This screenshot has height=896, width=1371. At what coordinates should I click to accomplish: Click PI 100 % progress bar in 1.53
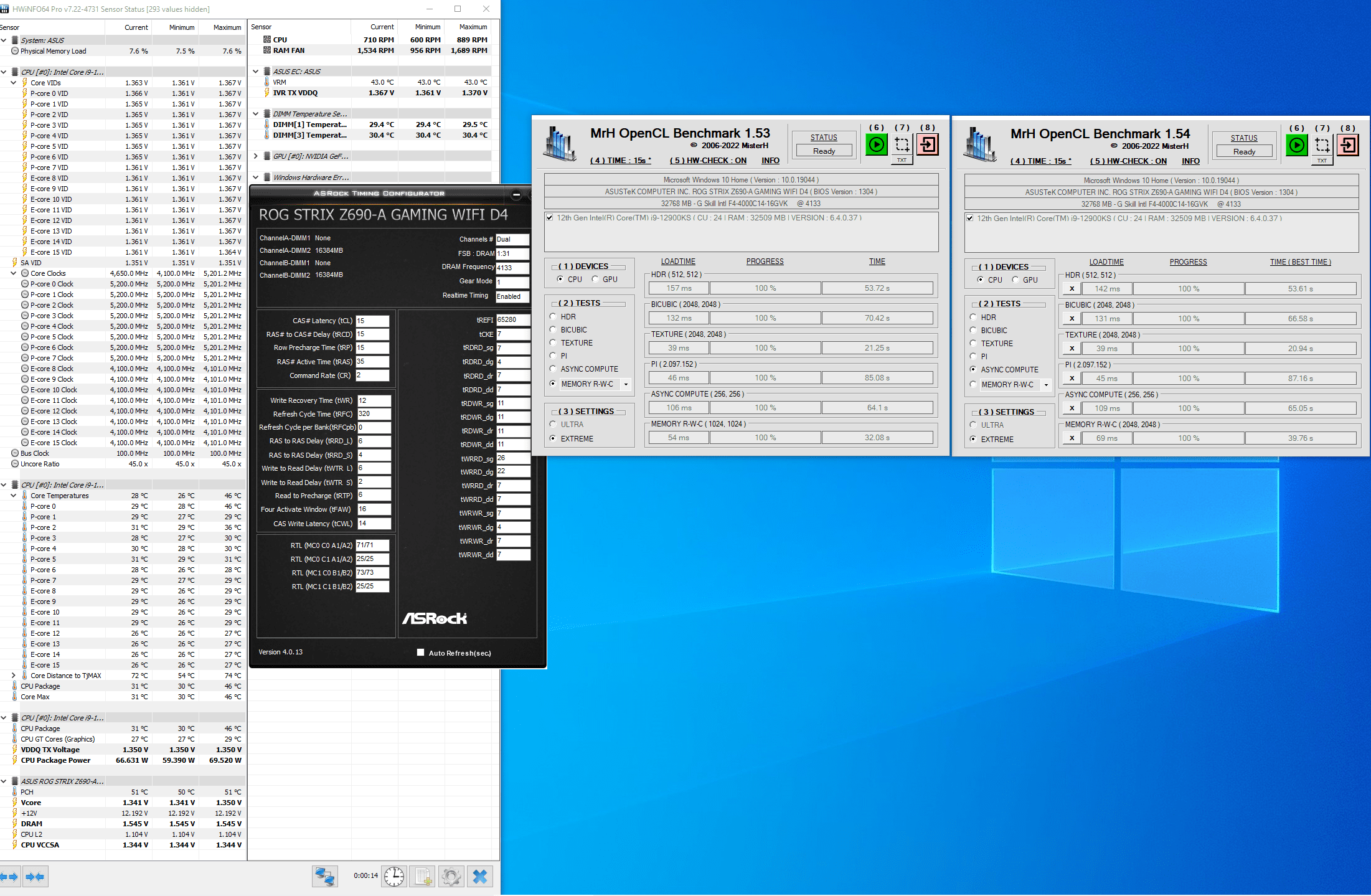point(765,378)
